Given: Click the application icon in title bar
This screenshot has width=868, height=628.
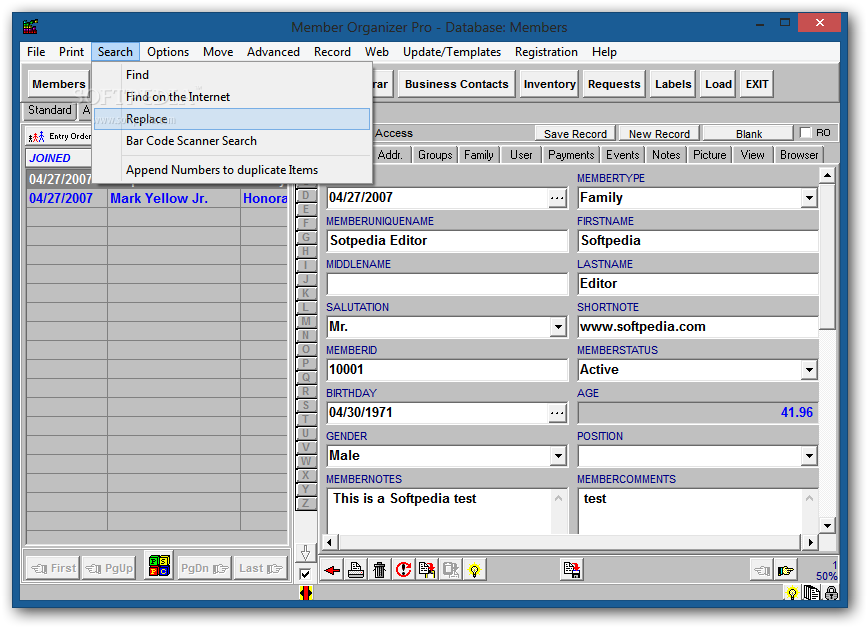Looking at the screenshot, I should coord(30,26).
